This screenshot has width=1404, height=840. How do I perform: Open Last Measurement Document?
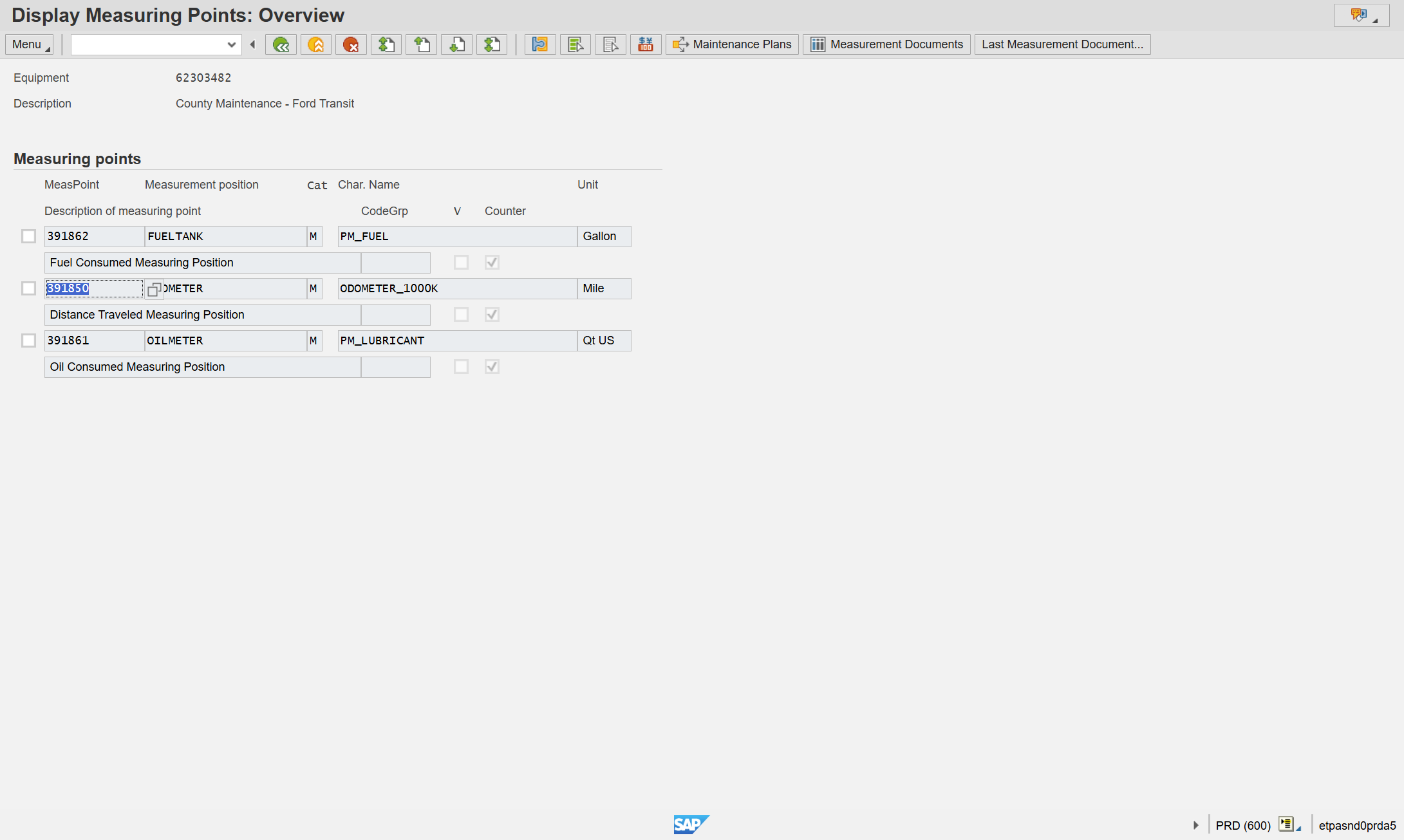tap(1062, 44)
